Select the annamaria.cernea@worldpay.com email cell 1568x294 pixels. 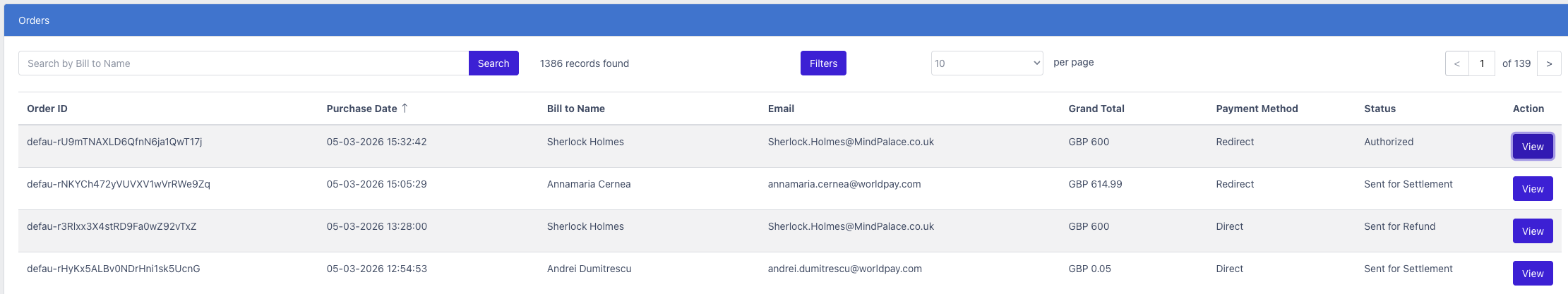pos(844,184)
